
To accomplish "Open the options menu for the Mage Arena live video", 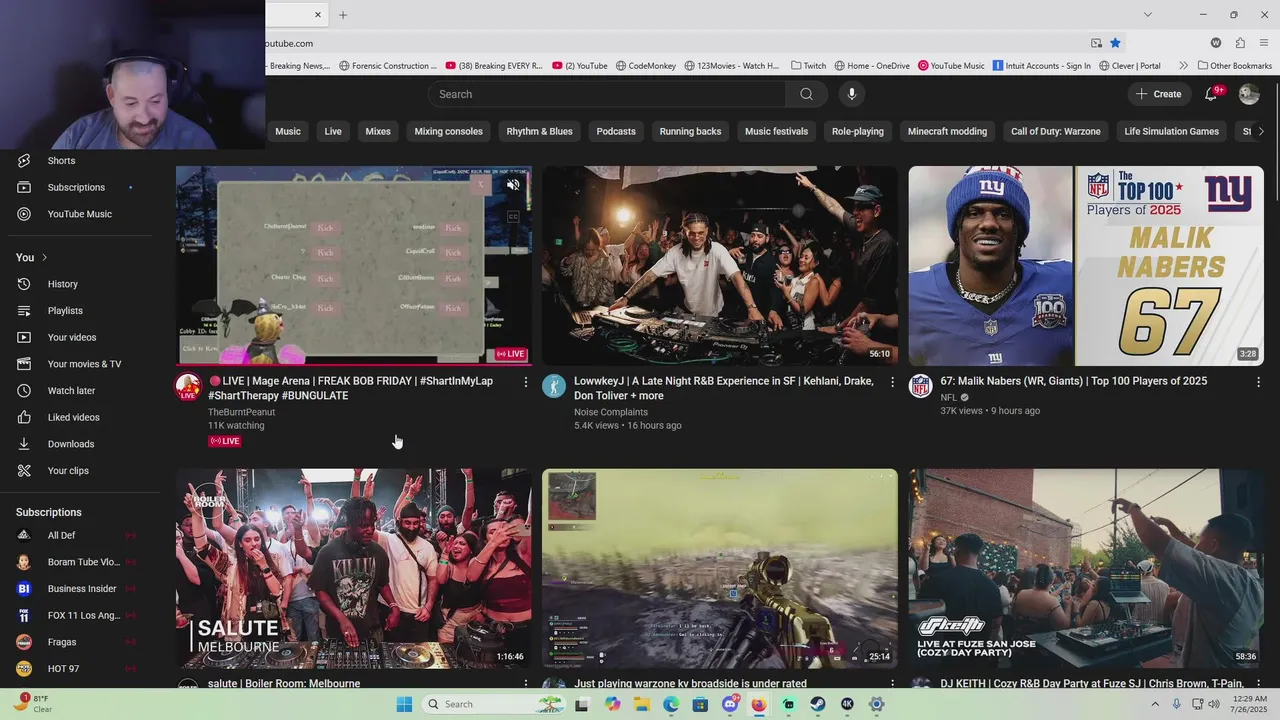I will (x=526, y=382).
